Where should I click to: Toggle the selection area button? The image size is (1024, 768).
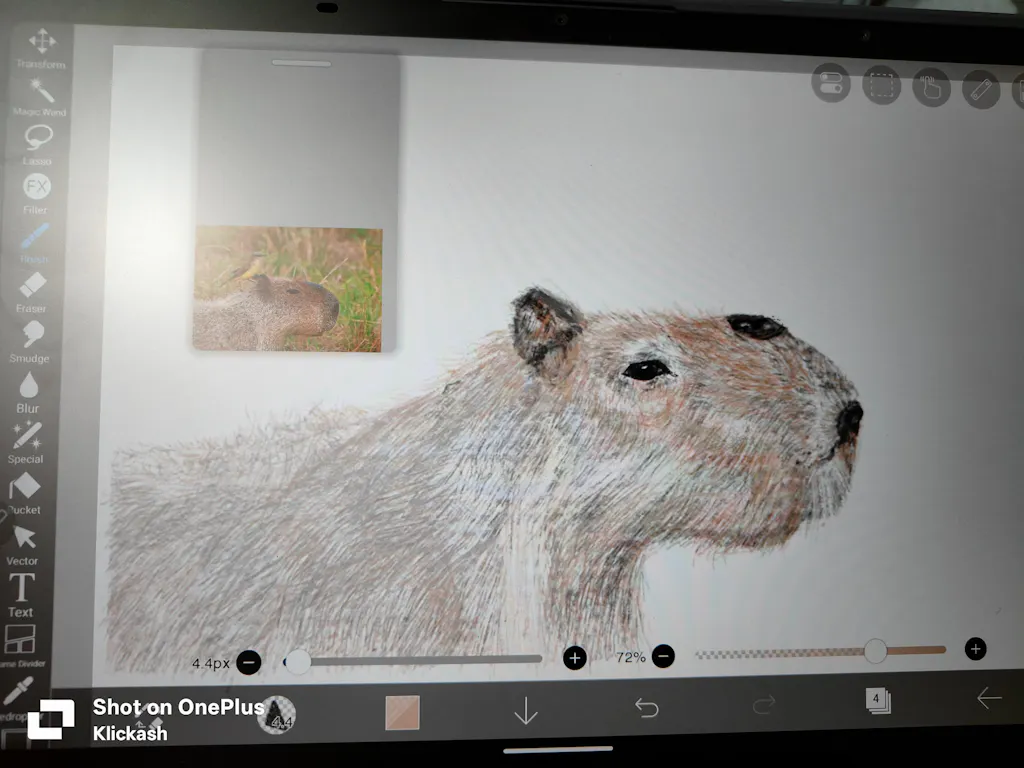coord(881,86)
